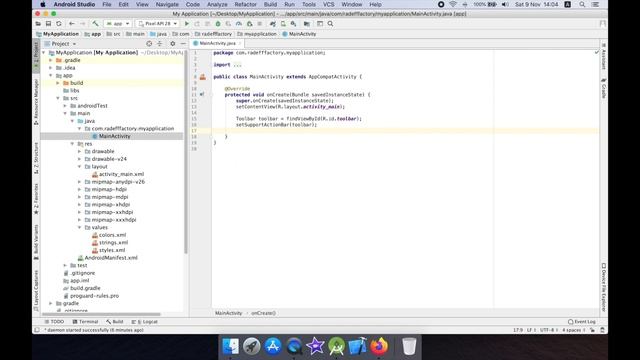
Task: Click the 4 spaces indent setting
Action: [x=573, y=330]
